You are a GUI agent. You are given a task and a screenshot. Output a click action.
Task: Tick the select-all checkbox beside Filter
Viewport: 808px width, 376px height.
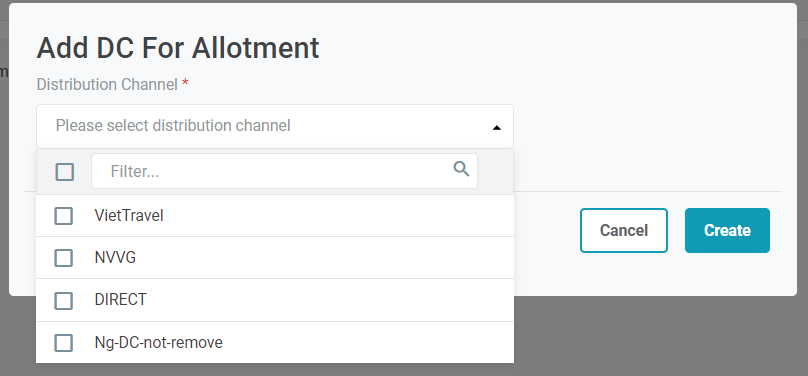click(64, 172)
